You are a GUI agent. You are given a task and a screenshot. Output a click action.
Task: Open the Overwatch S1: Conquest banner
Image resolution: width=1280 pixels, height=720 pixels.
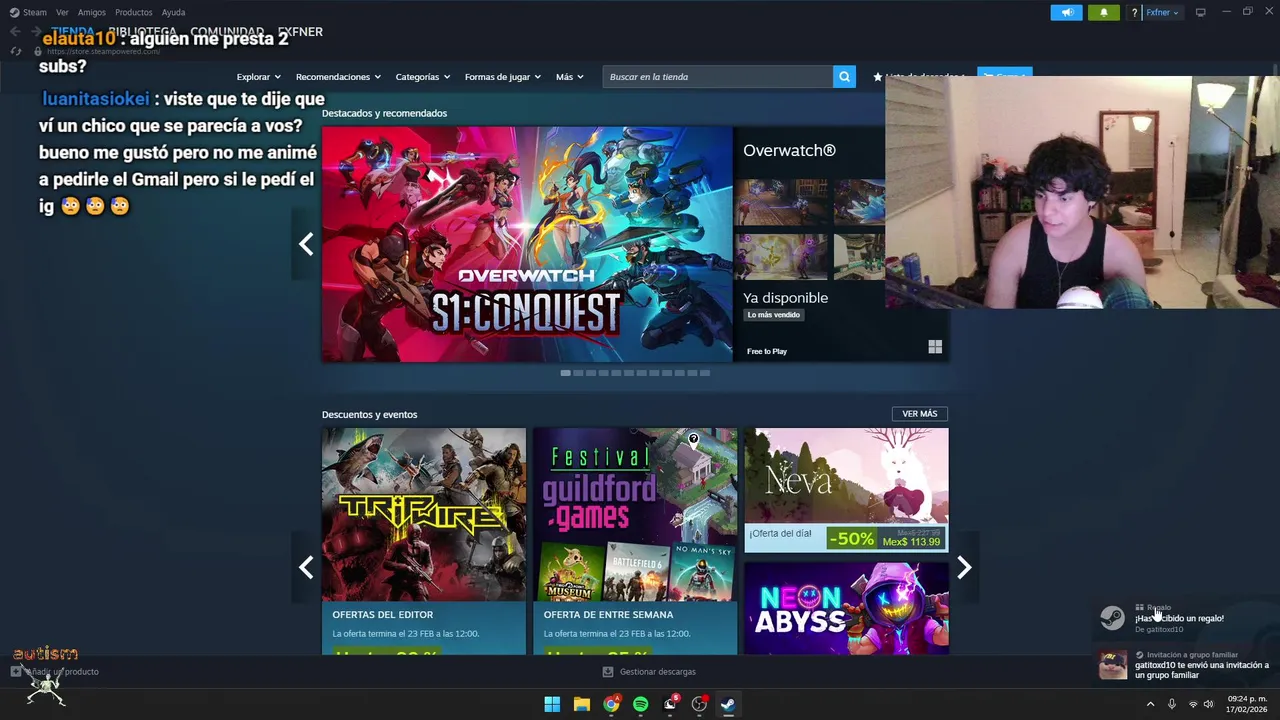(x=527, y=244)
